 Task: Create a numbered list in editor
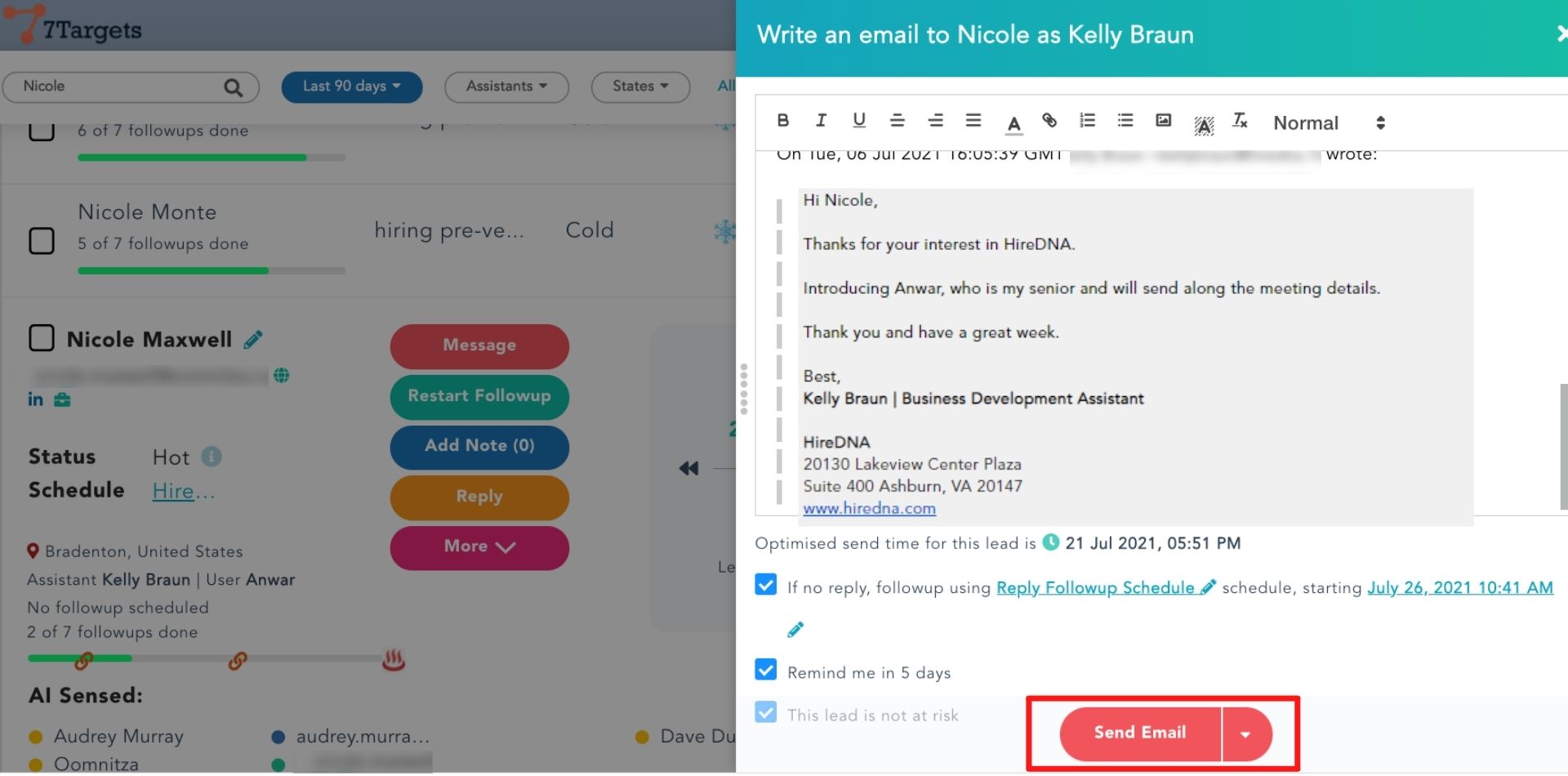pyautogui.click(x=1087, y=121)
